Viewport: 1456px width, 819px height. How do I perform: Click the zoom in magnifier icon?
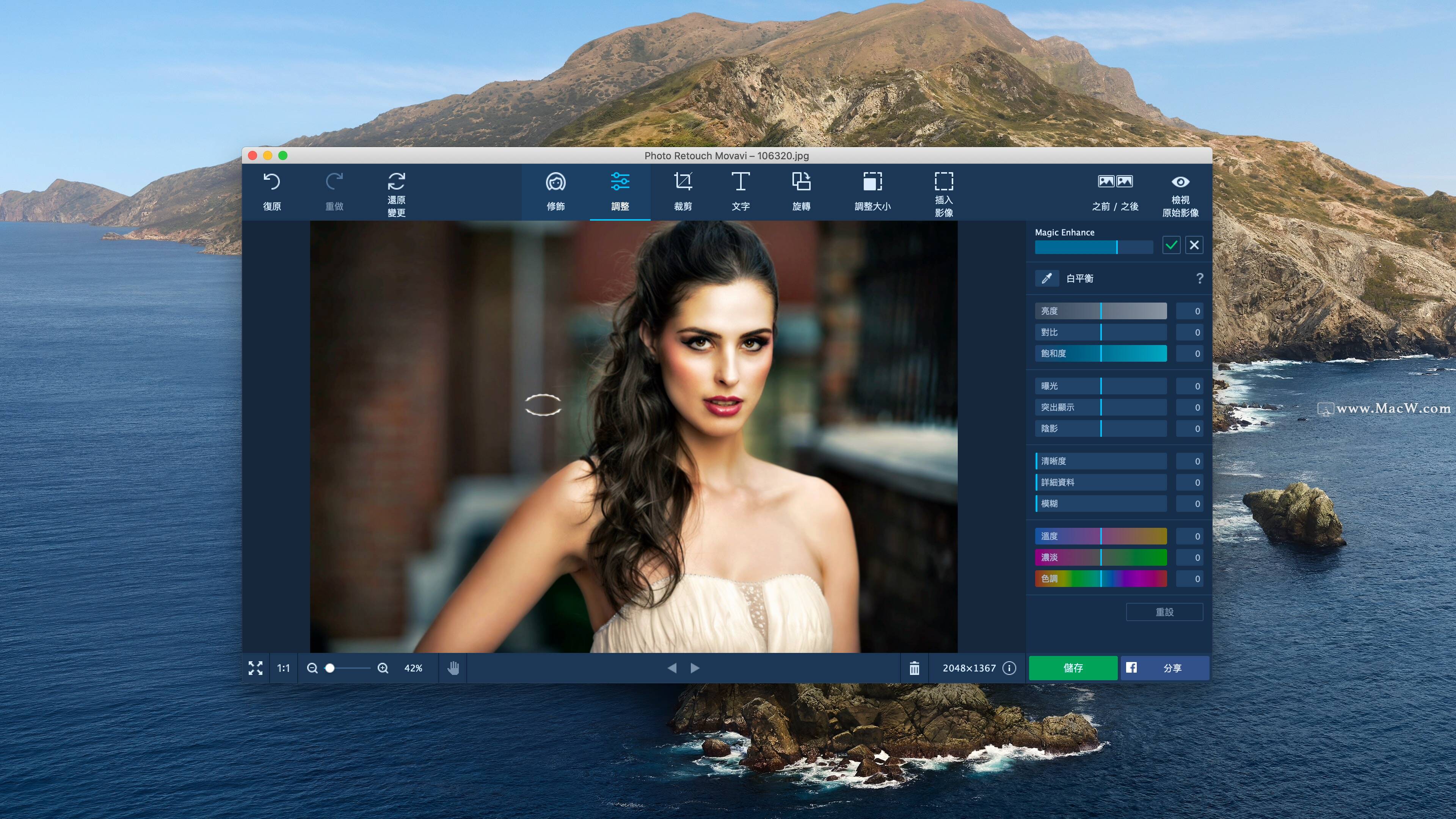point(383,668)
